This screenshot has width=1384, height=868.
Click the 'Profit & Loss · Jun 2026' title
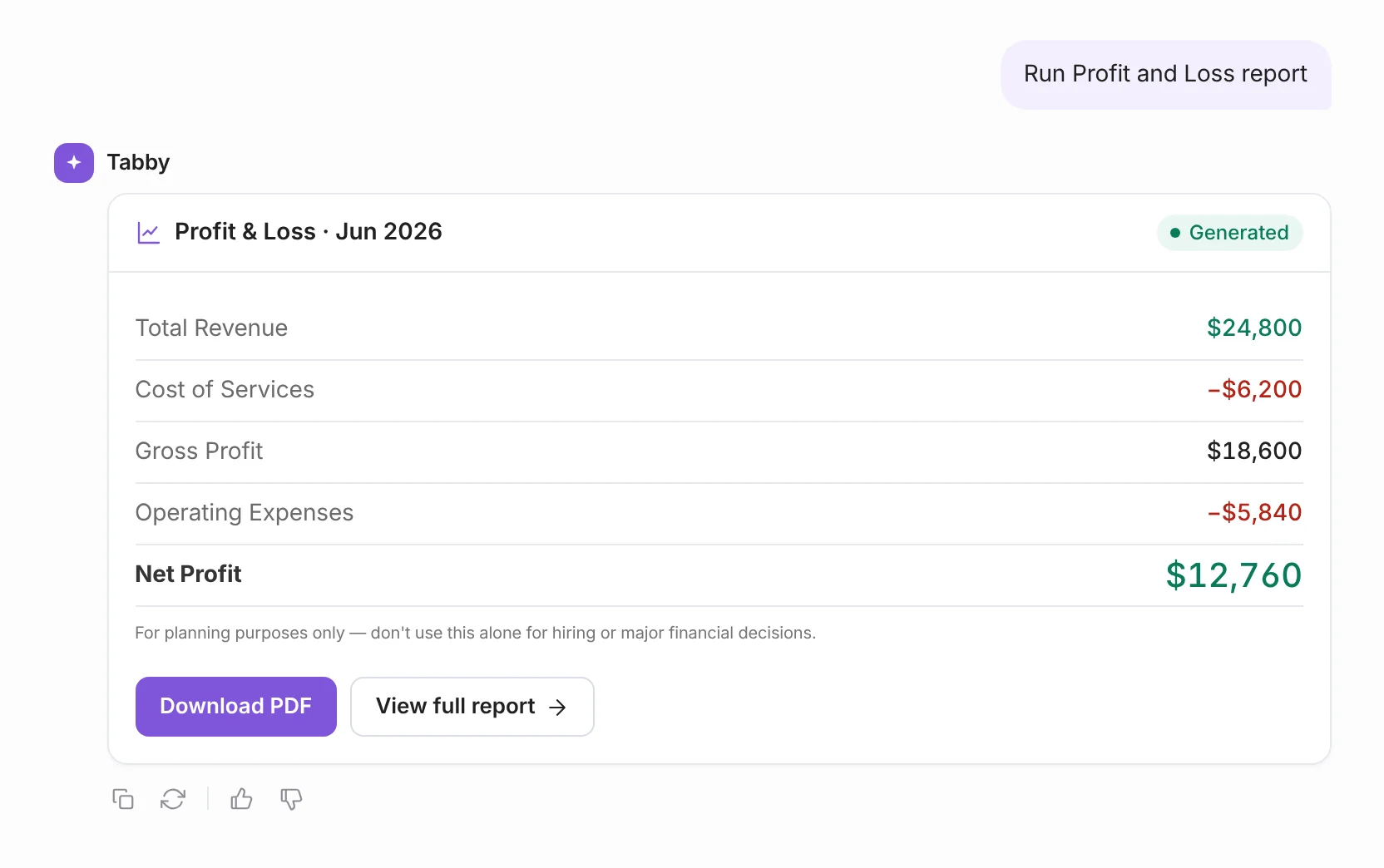point(309,232)
